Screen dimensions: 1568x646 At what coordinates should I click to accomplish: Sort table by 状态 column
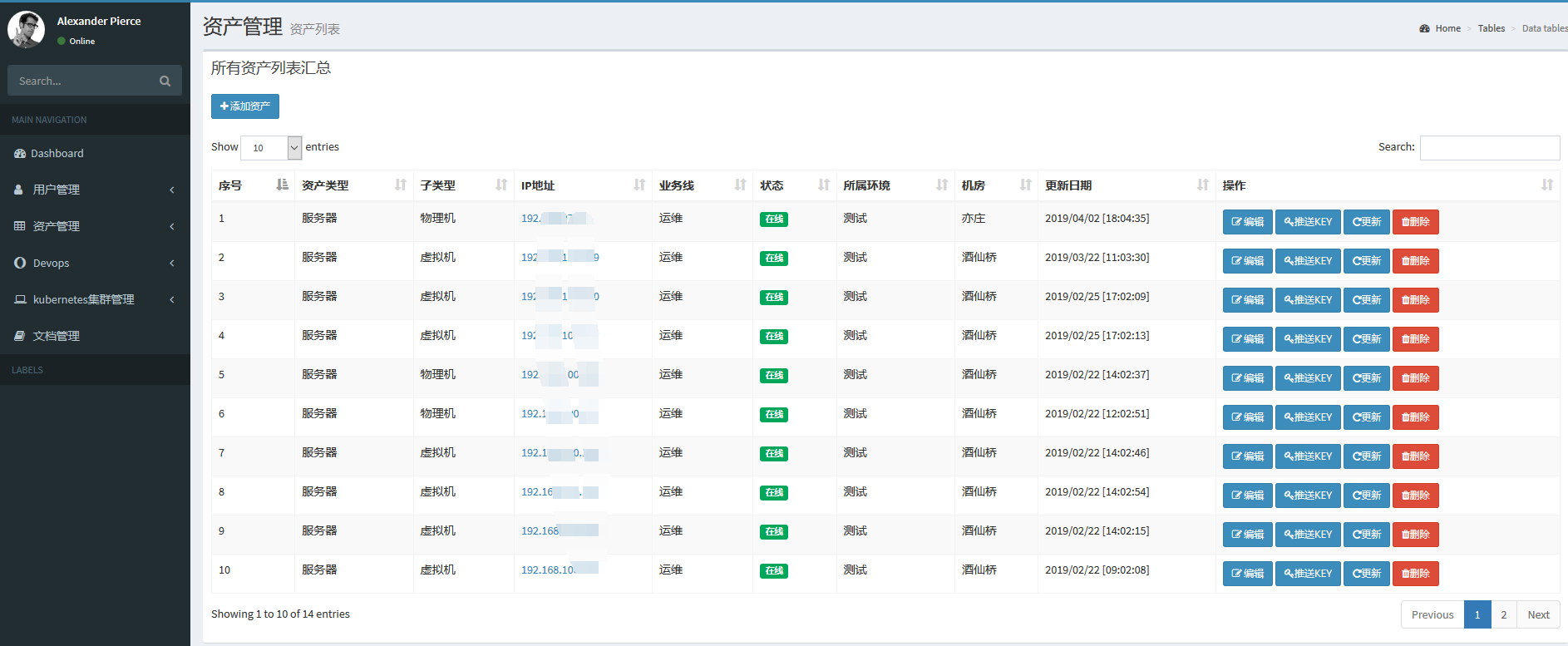(794, 185)
